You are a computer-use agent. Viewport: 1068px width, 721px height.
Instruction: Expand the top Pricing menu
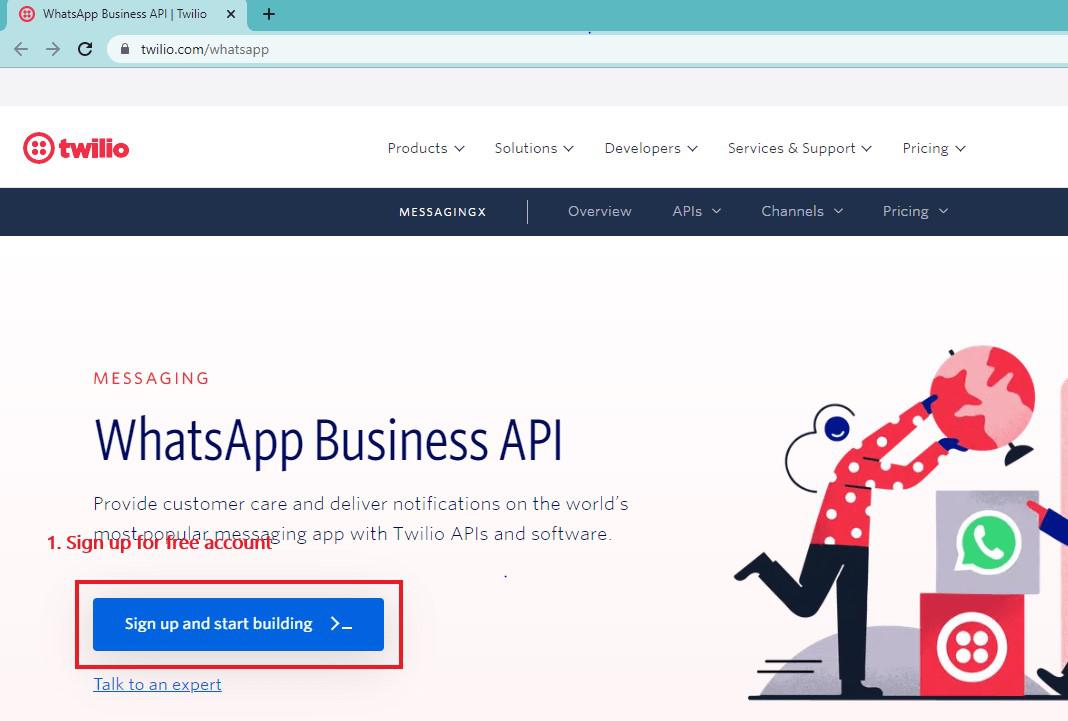click(934, 148)
